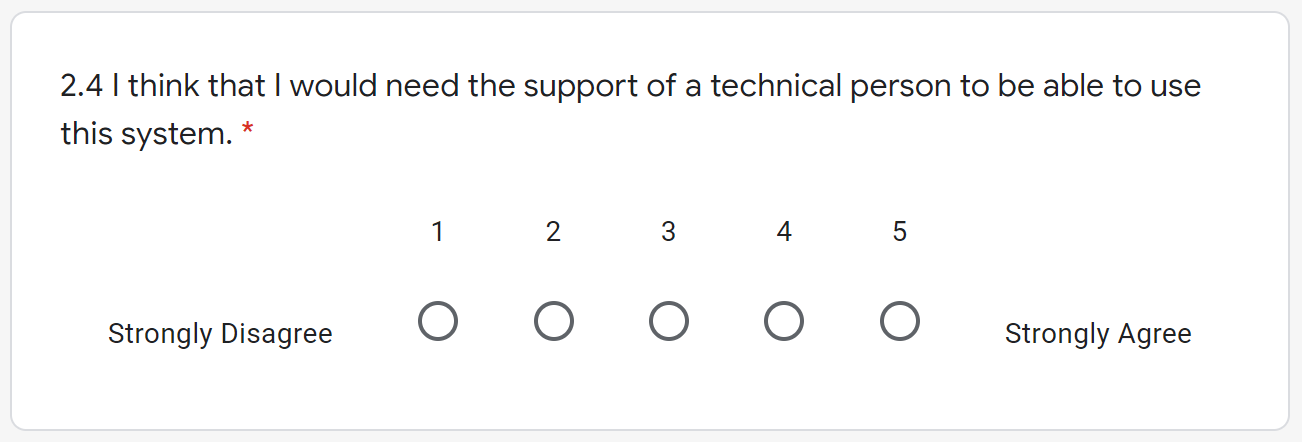This screenshot has height=442, width=1302.
Task: Choose rating 5 radio button
Action: point(900,322)
